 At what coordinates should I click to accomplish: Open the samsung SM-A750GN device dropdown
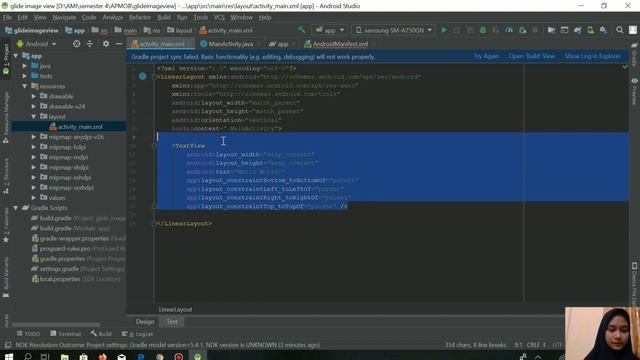click(x=393, y=30)
